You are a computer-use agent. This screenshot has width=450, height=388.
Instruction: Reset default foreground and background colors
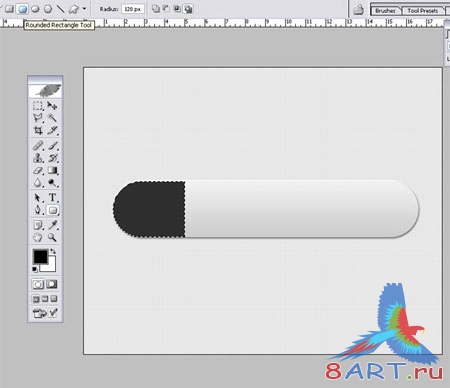[35, 269]
